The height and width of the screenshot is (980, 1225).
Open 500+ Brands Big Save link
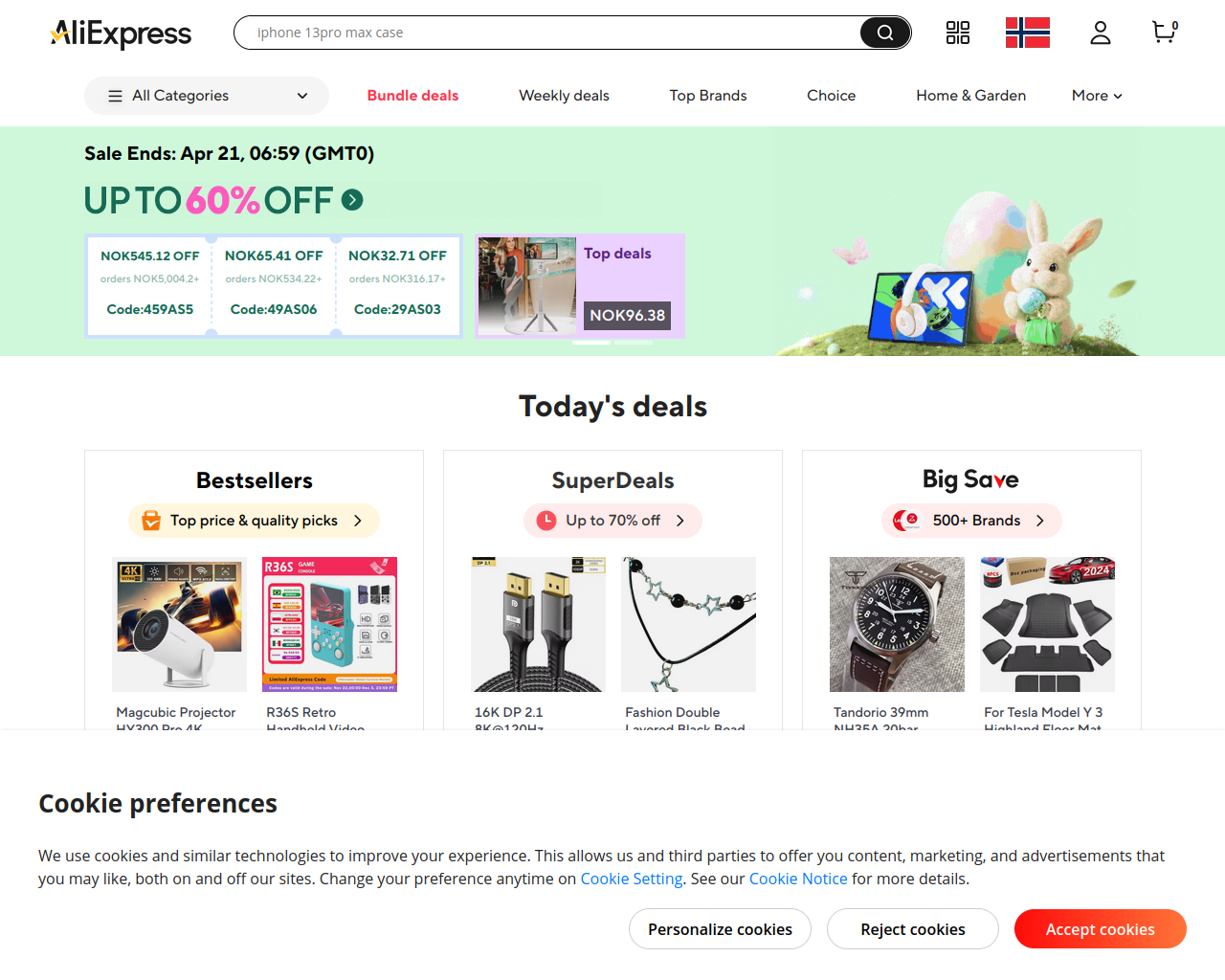[x=971, y=521]
